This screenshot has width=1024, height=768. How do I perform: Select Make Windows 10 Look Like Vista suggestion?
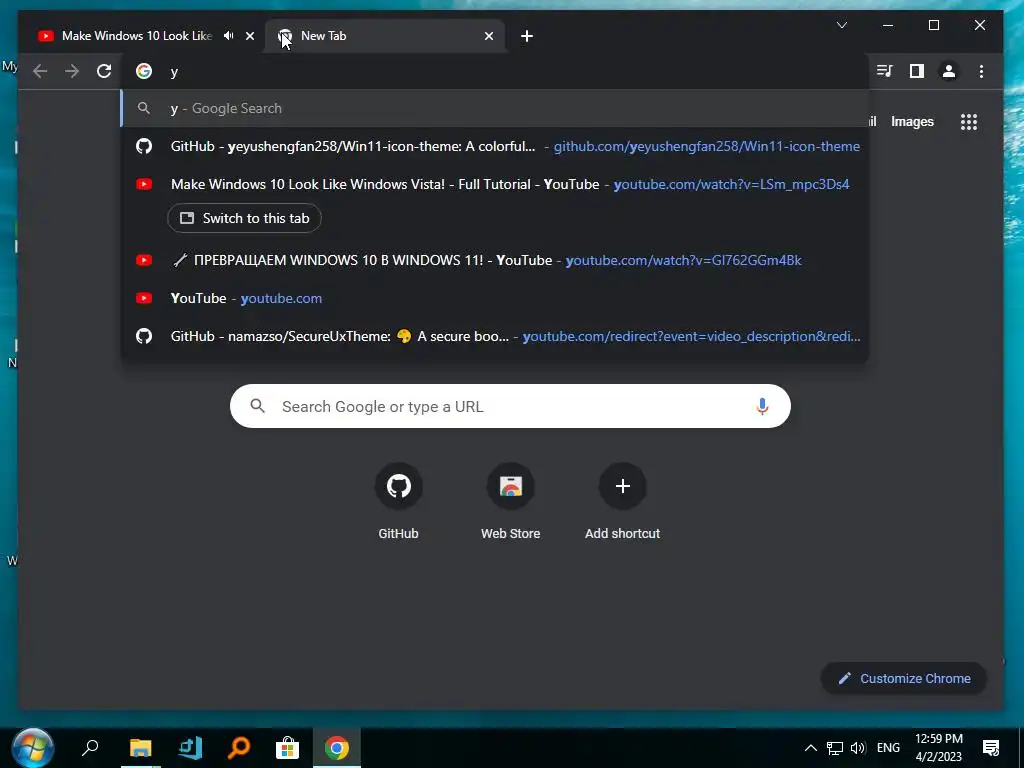(x=495, y=184)
